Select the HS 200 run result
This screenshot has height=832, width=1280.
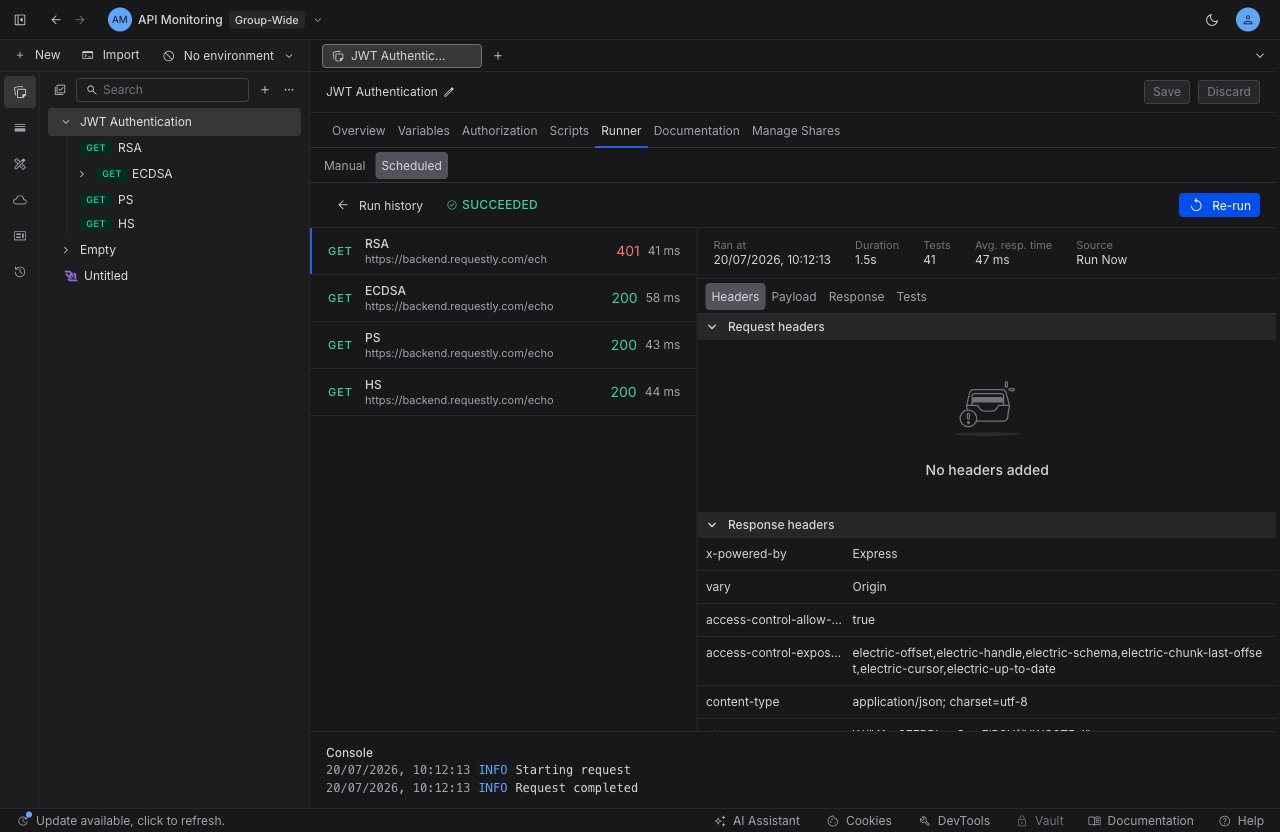[503, 392]
